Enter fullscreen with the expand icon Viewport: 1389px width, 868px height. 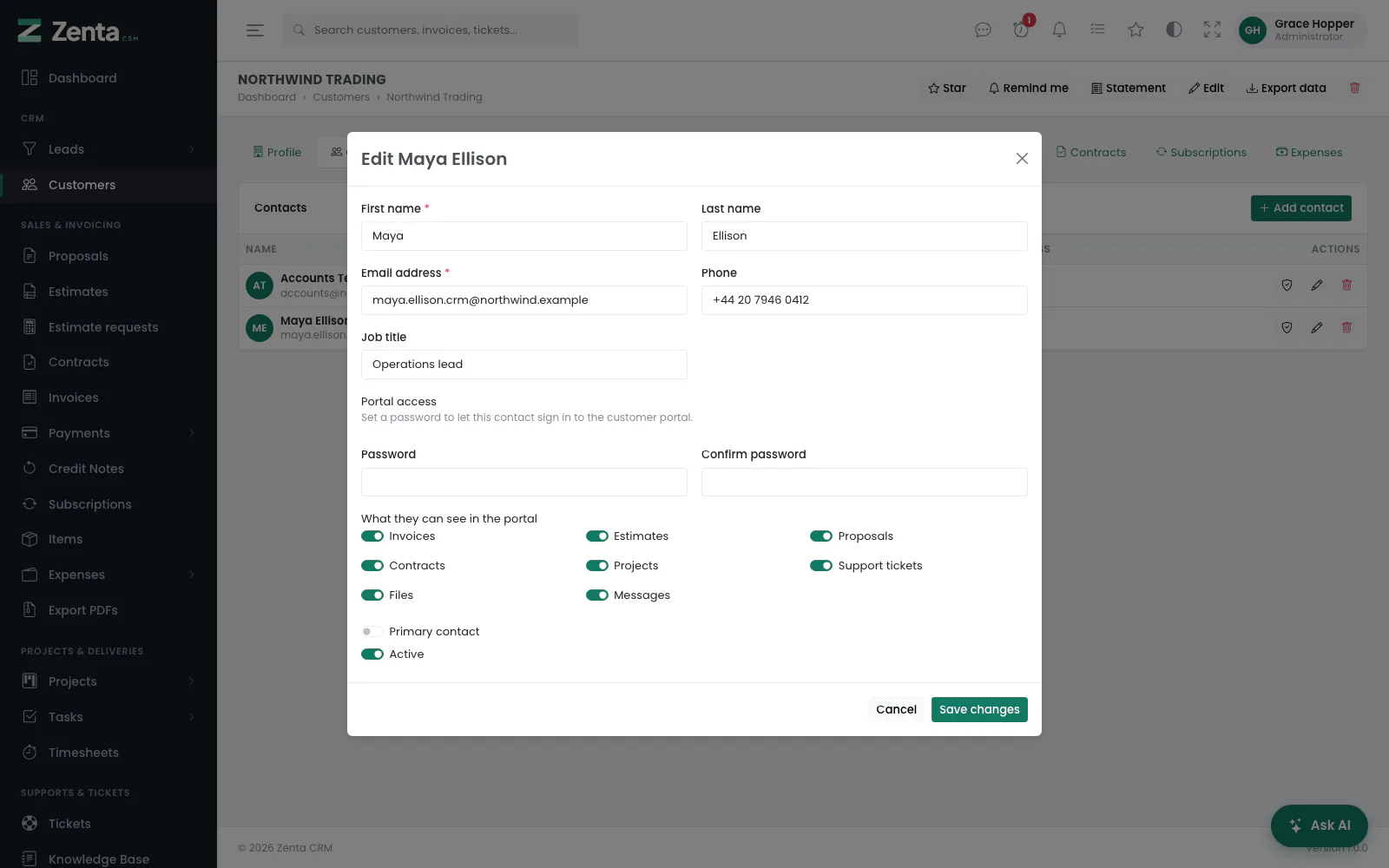pyautogui.click(x=1212, y=30)
